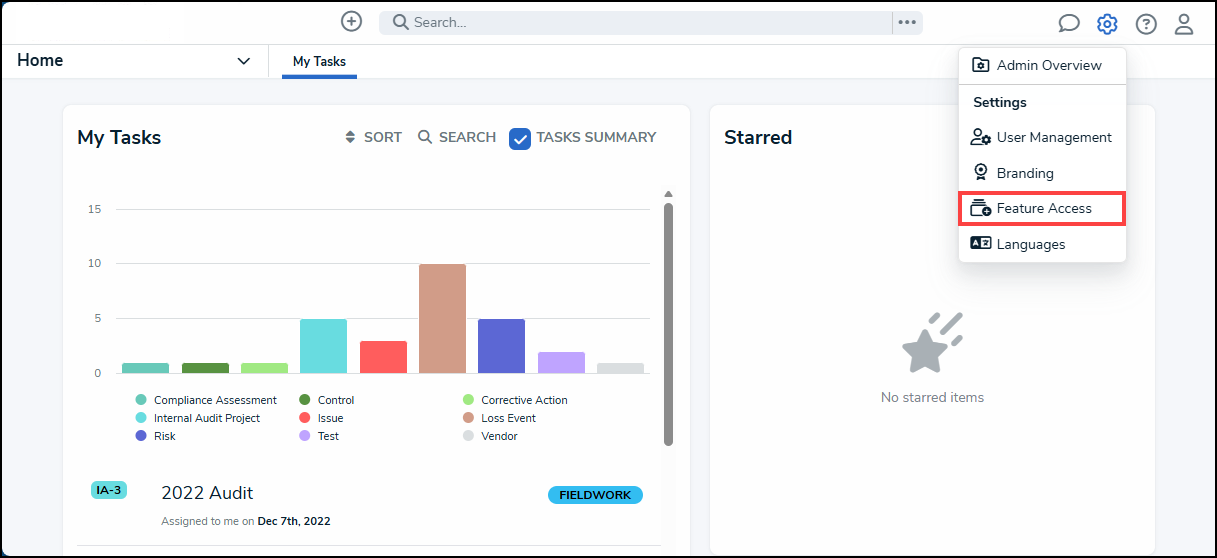The height and width of the screenshot is (558, 1217).
Task: Click the scrollbar up arrow in My Tasks
Action: point(668,194)
